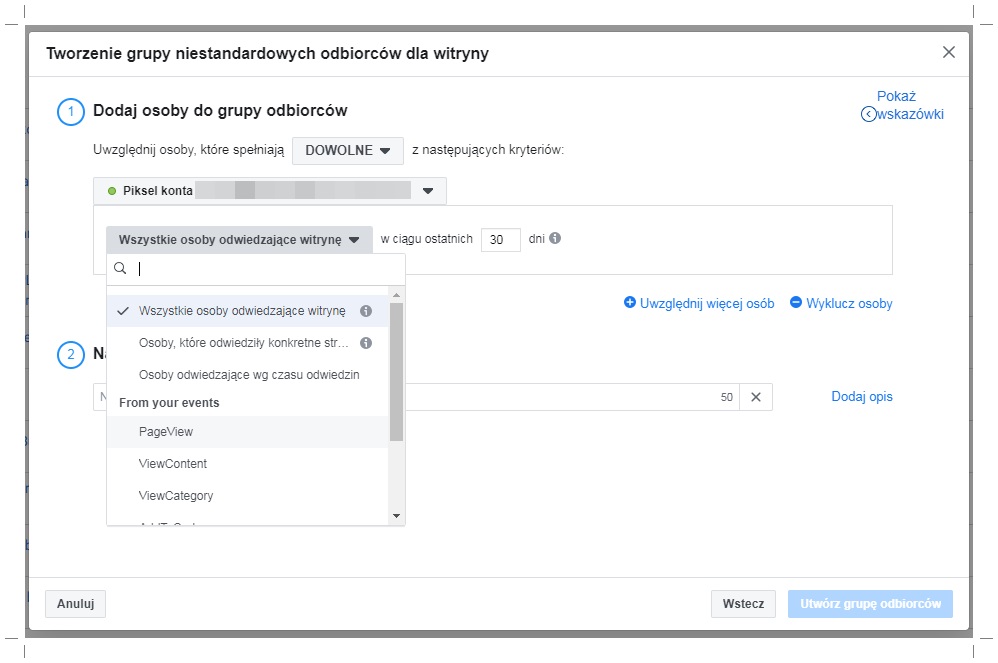The height and width of the screenshot is (663, 998).
Task: Click the Anuluj button
Action: [75, 604]
